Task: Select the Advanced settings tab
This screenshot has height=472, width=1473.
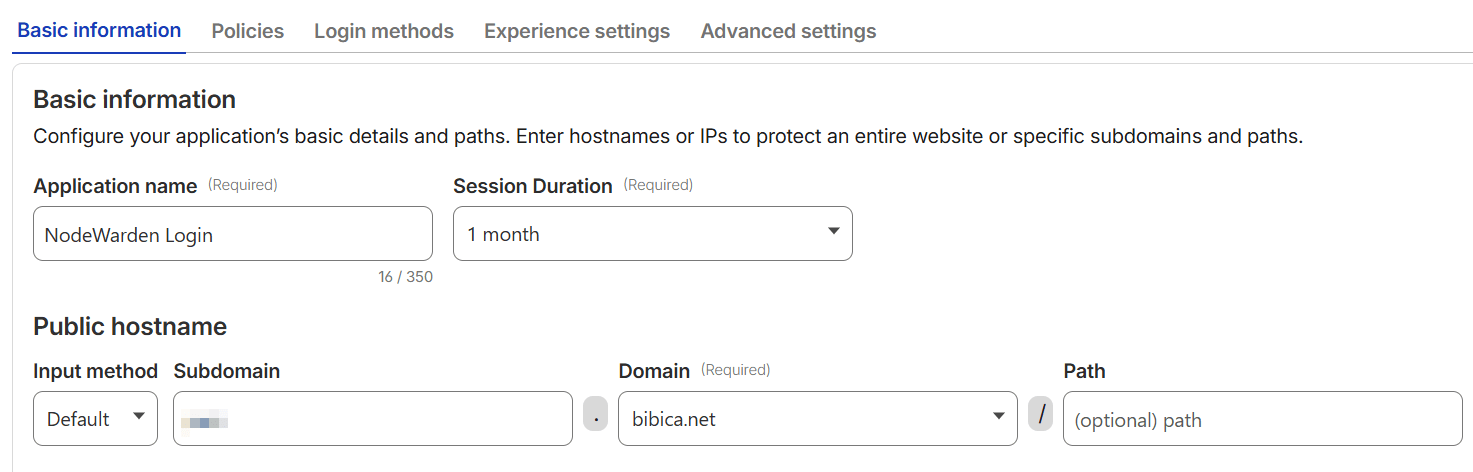Action: [788, 31]
